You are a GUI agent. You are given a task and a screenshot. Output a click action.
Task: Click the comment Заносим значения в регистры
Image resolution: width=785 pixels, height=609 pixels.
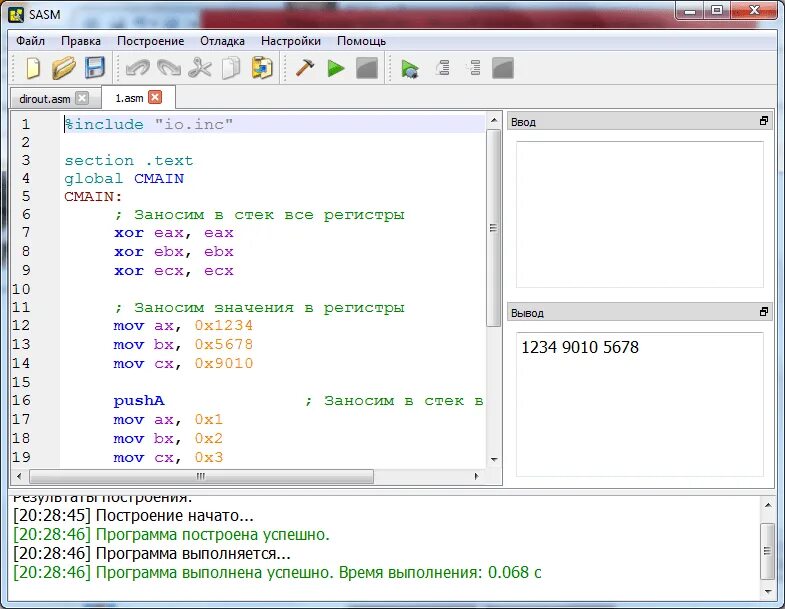(259, 308)
